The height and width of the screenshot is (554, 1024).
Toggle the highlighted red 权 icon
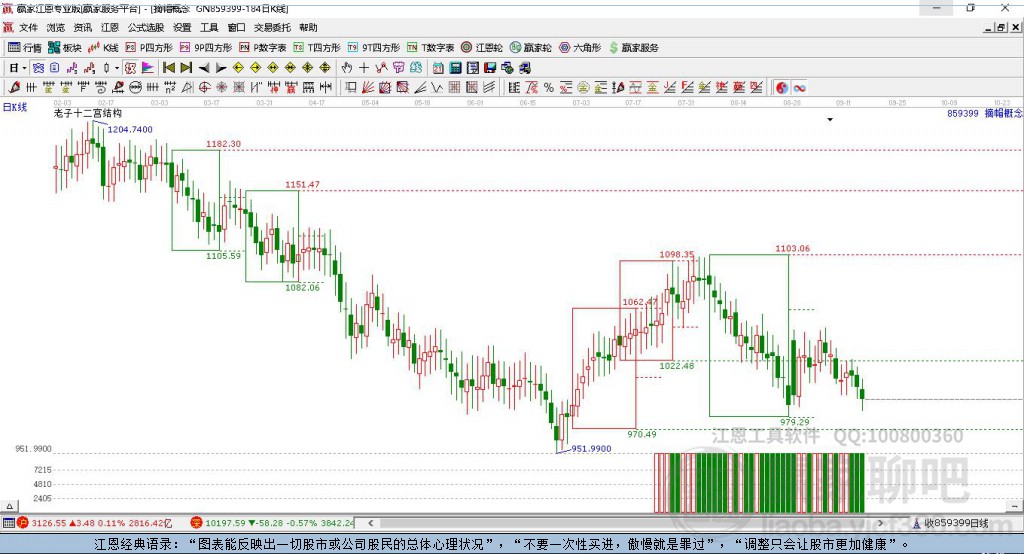coord(130,68)
